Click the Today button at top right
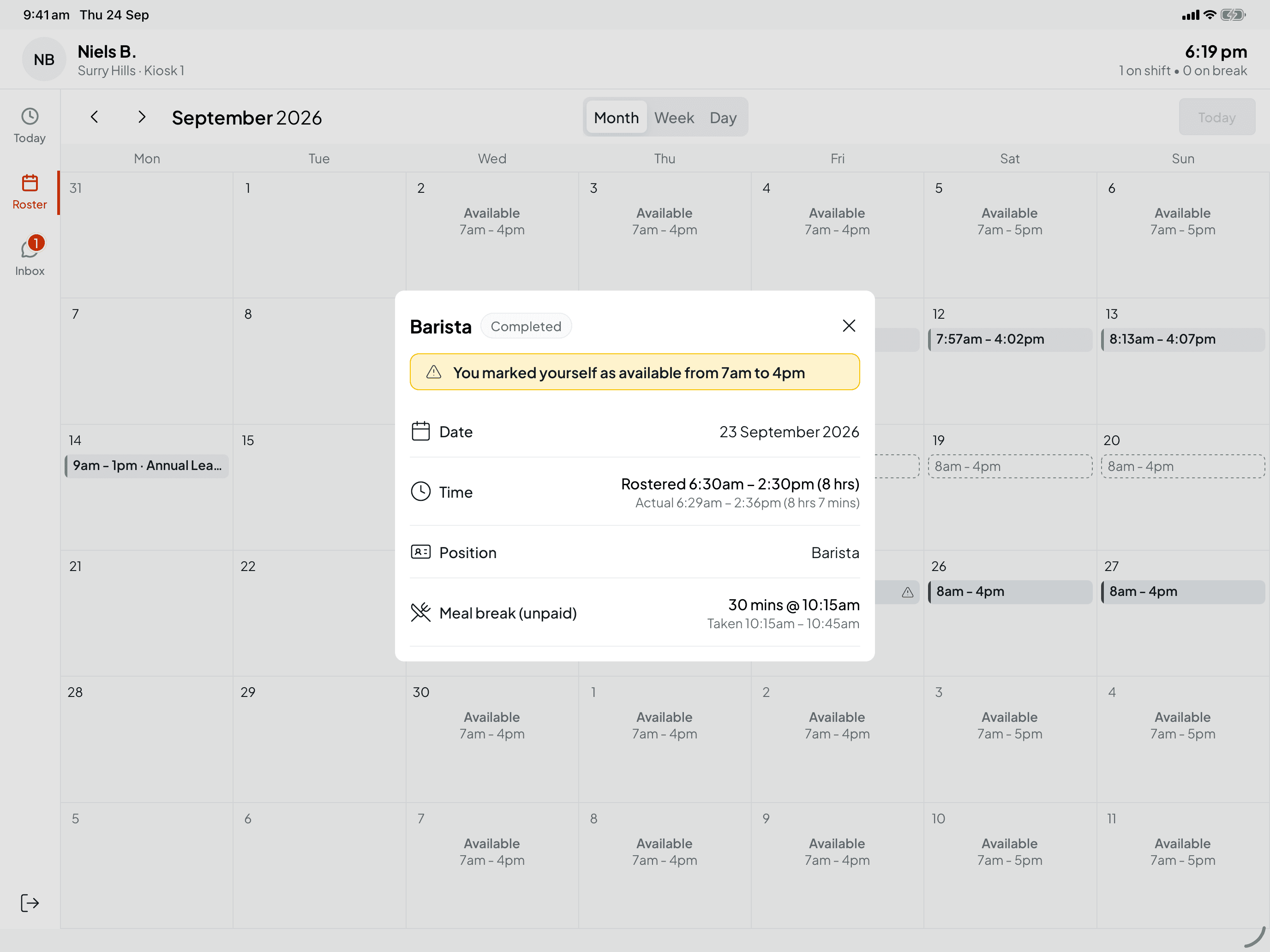 (1216, 117)
